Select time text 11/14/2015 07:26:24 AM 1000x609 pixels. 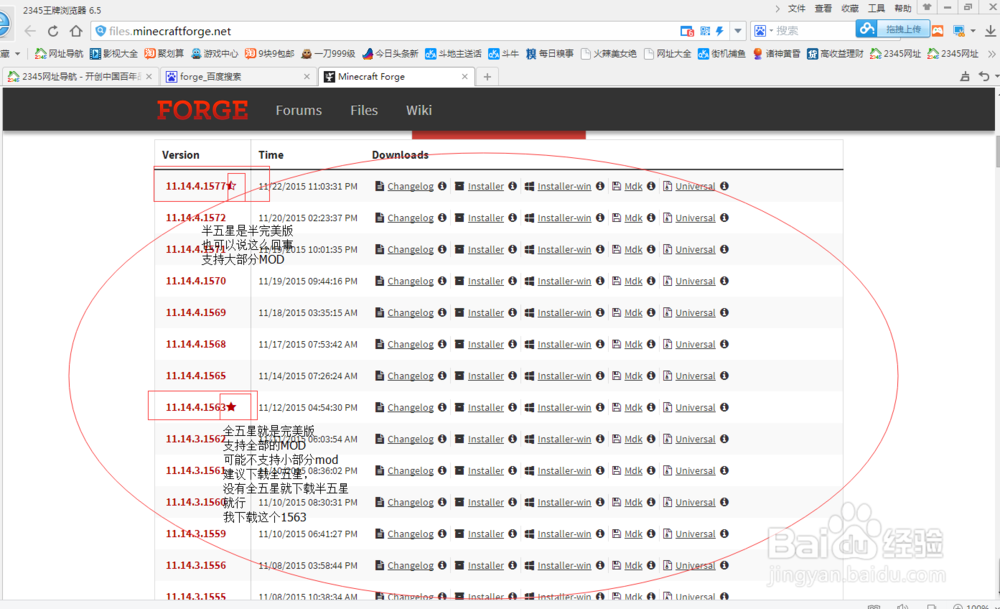pos(307,376)
